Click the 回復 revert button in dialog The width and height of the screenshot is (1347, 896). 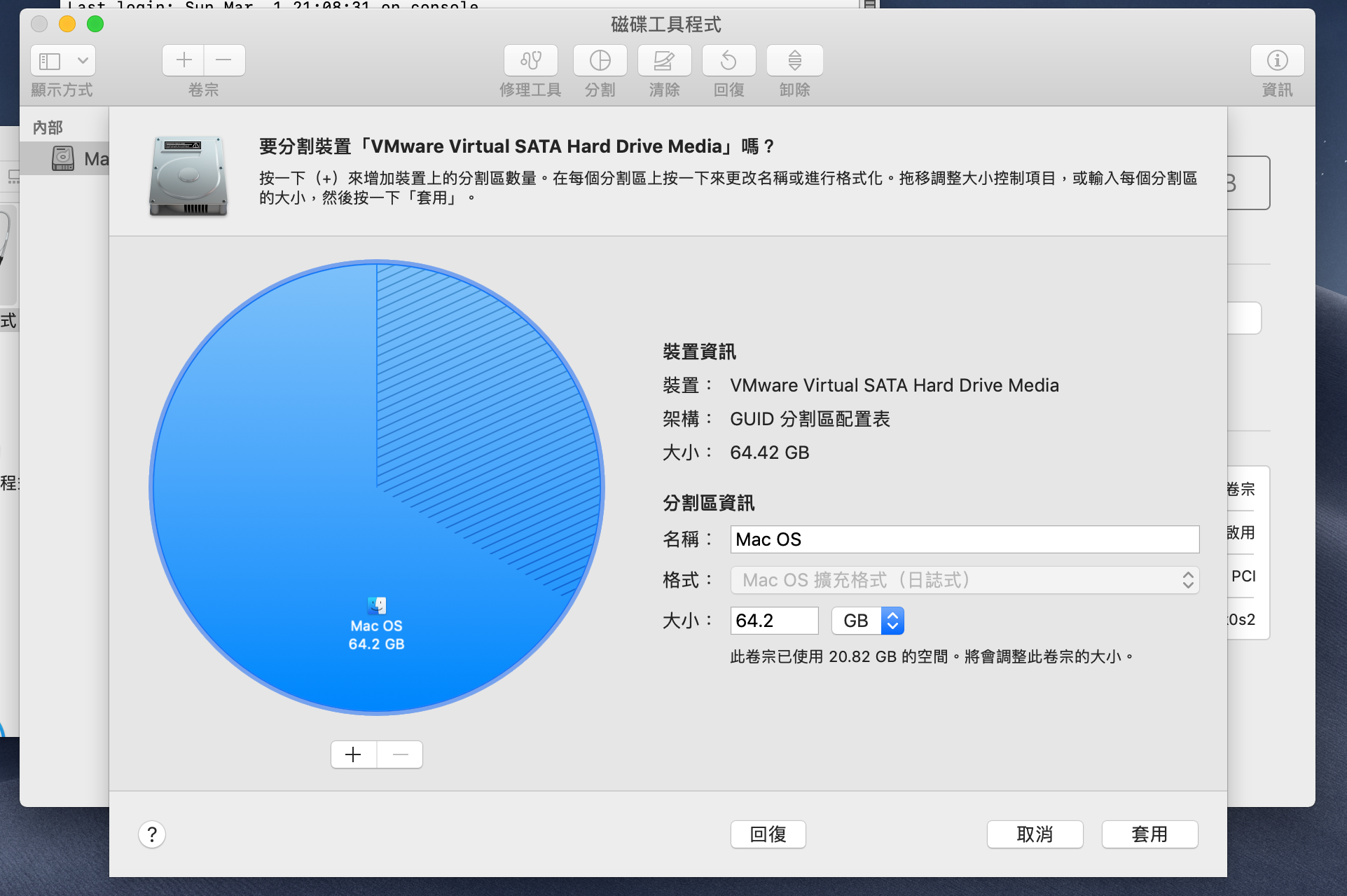click(x=768, y=834)
